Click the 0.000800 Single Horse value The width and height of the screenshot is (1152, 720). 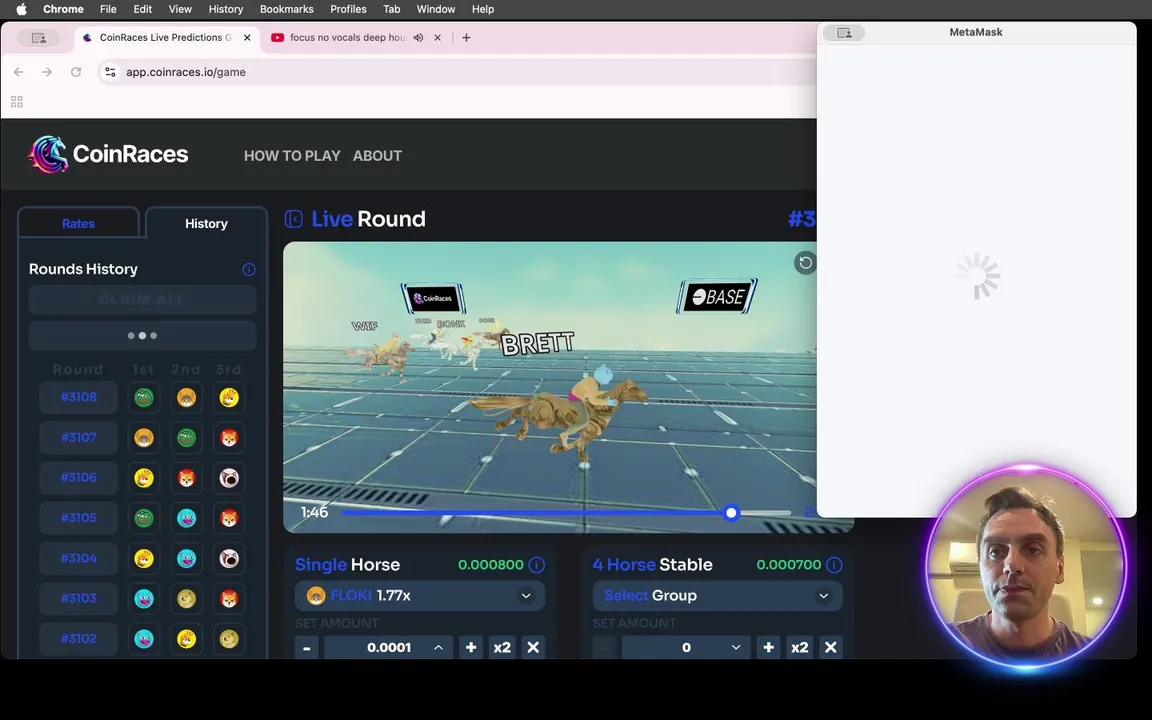(491, 565)
